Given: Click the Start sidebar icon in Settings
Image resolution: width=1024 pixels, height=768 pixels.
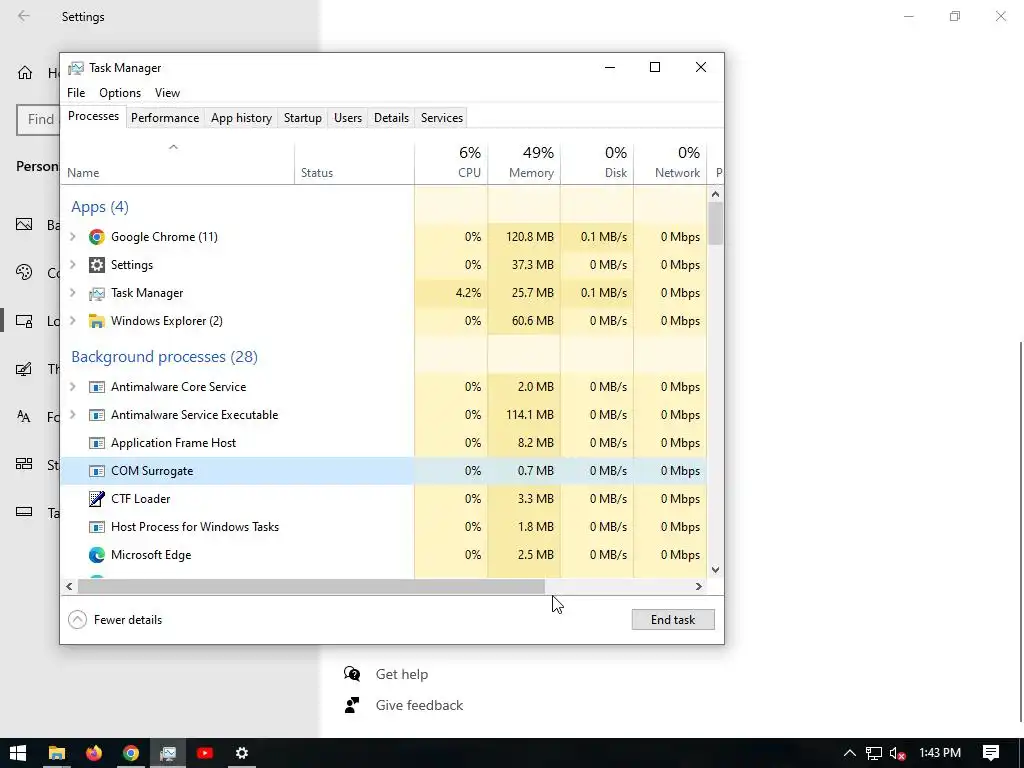Looking at the screenshot, I should pos(24,464).
